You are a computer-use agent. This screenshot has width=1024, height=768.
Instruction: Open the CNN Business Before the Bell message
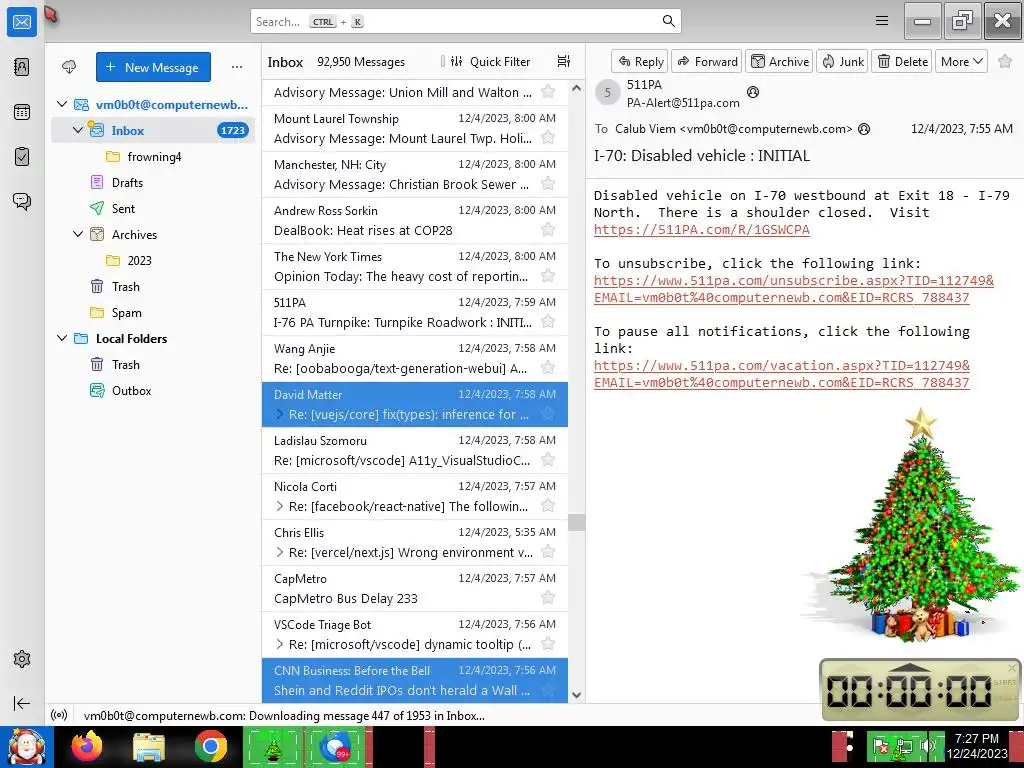pos(415,680)
